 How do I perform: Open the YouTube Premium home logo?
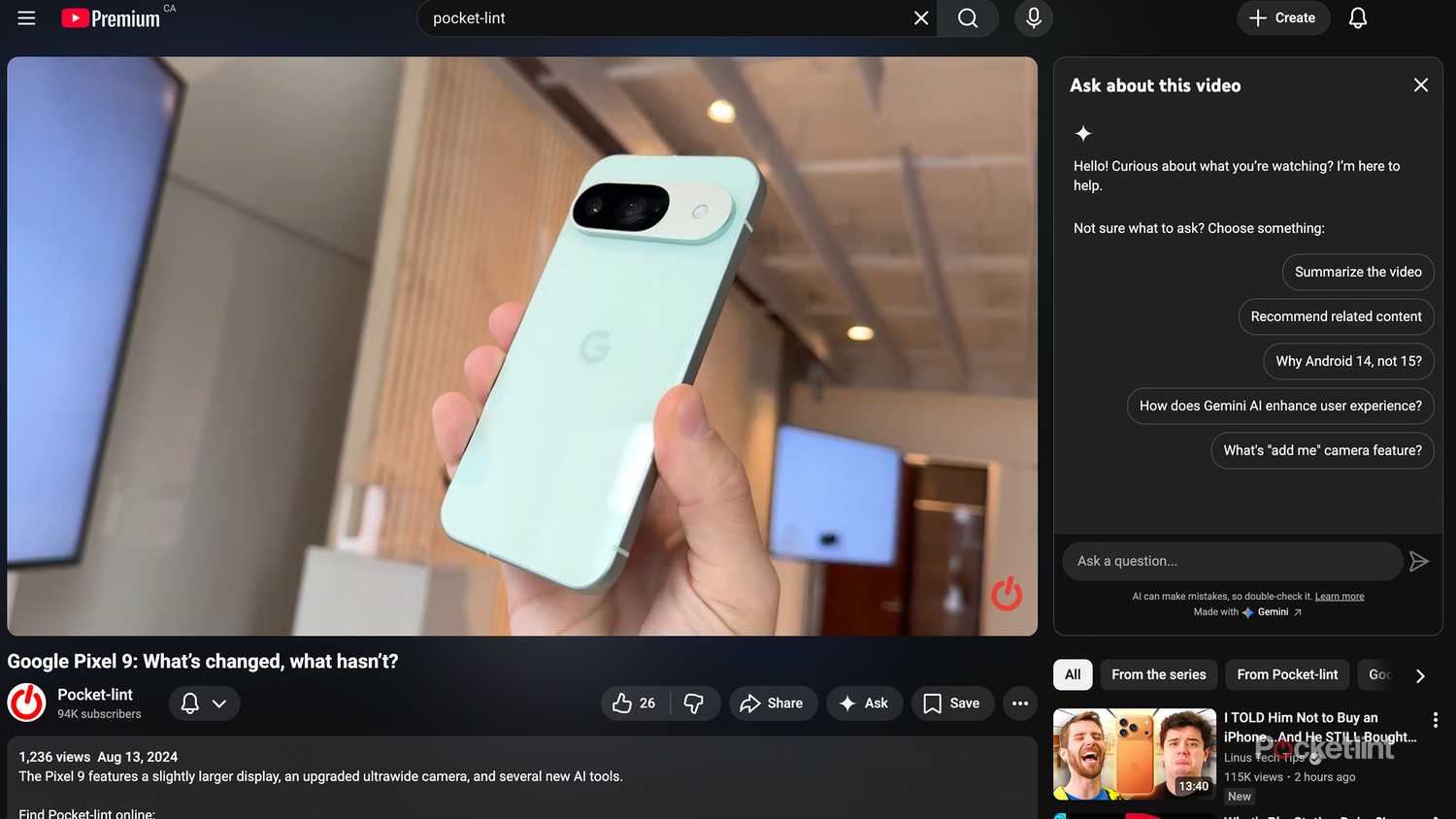click(110, 17)
